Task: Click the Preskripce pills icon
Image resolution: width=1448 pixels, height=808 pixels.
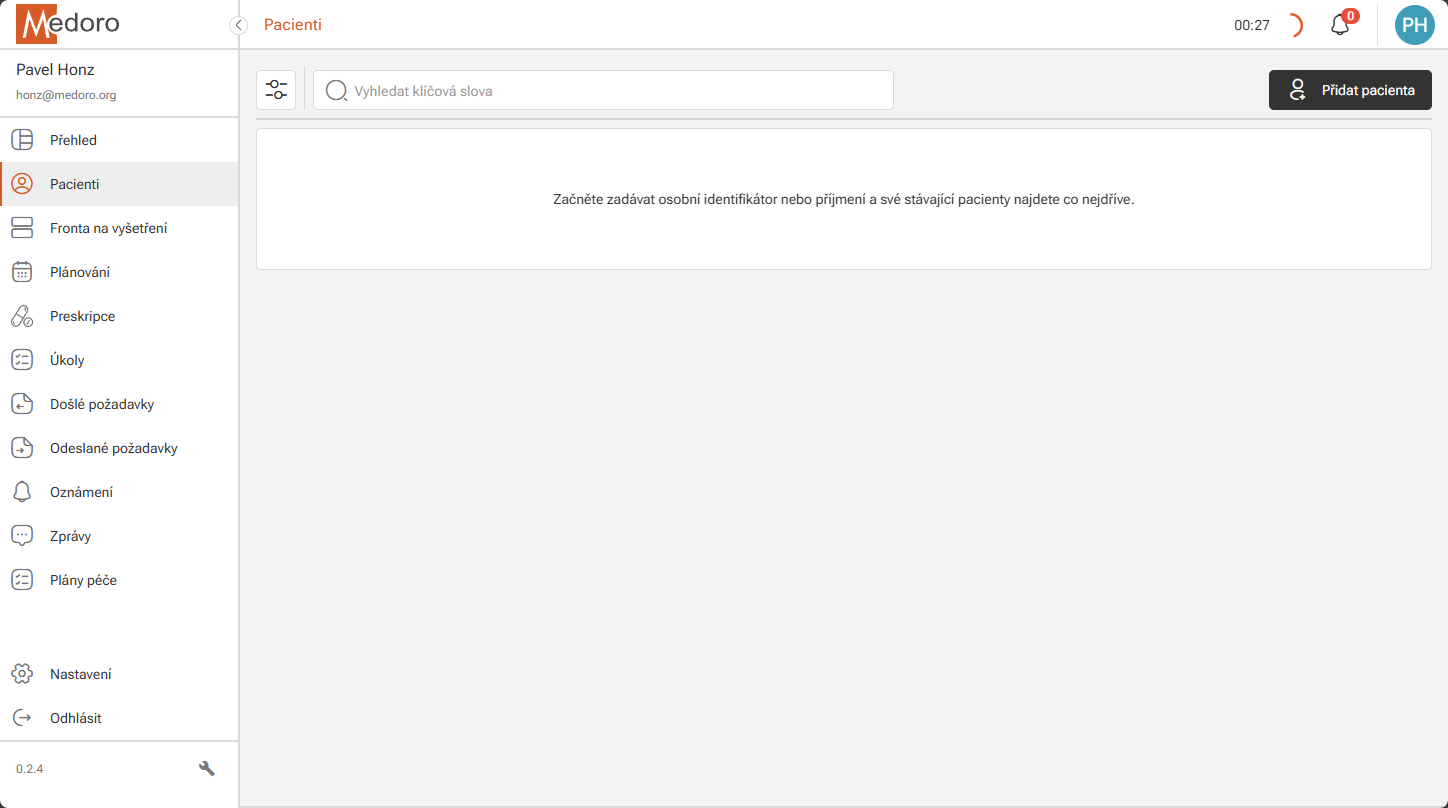Action: [x=22, y=316]
